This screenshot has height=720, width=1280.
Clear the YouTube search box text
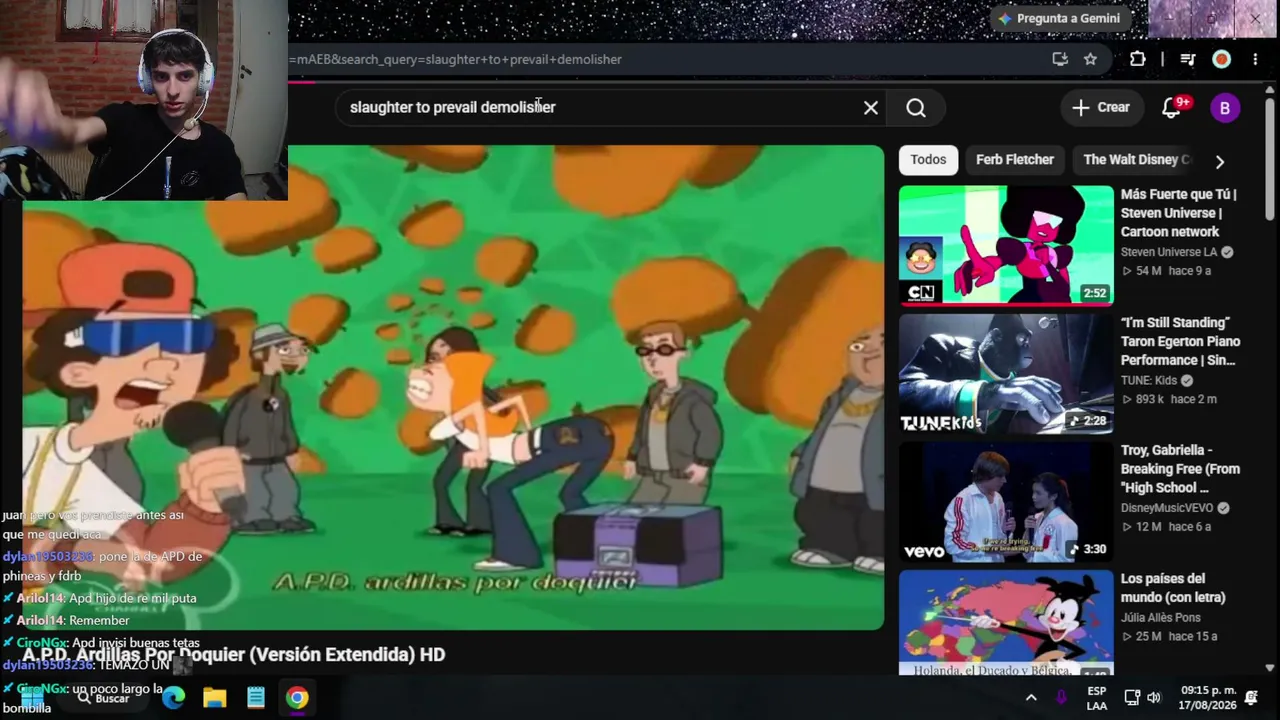[x=871, y=108]
